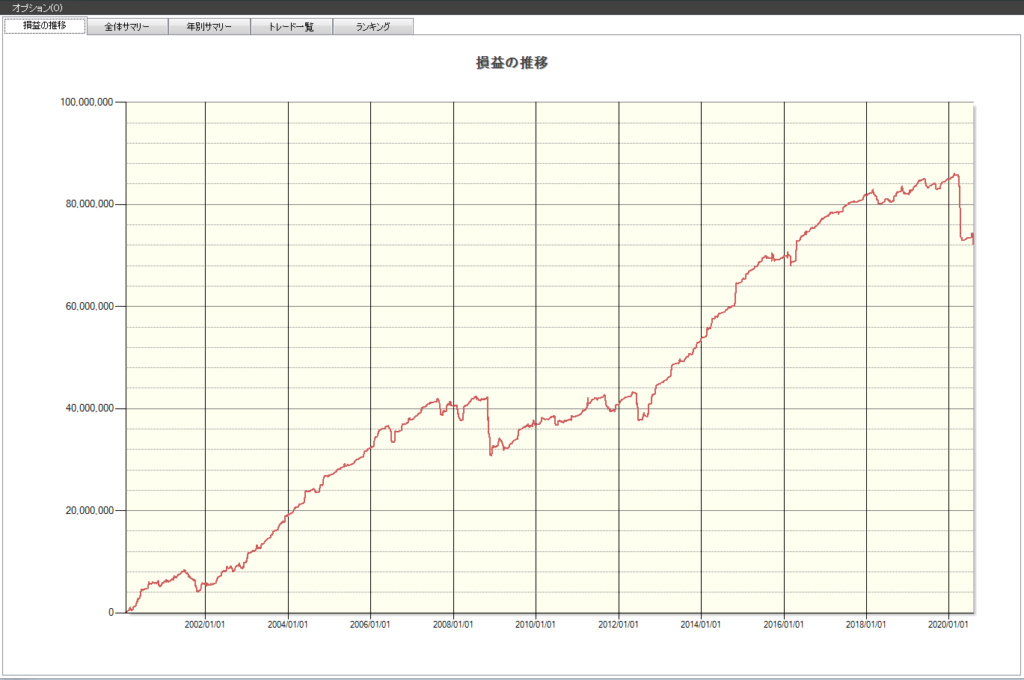1024x680 pixels.
Task: Click the 2012/01/01 x-axis label
Action: pos(618,624)
